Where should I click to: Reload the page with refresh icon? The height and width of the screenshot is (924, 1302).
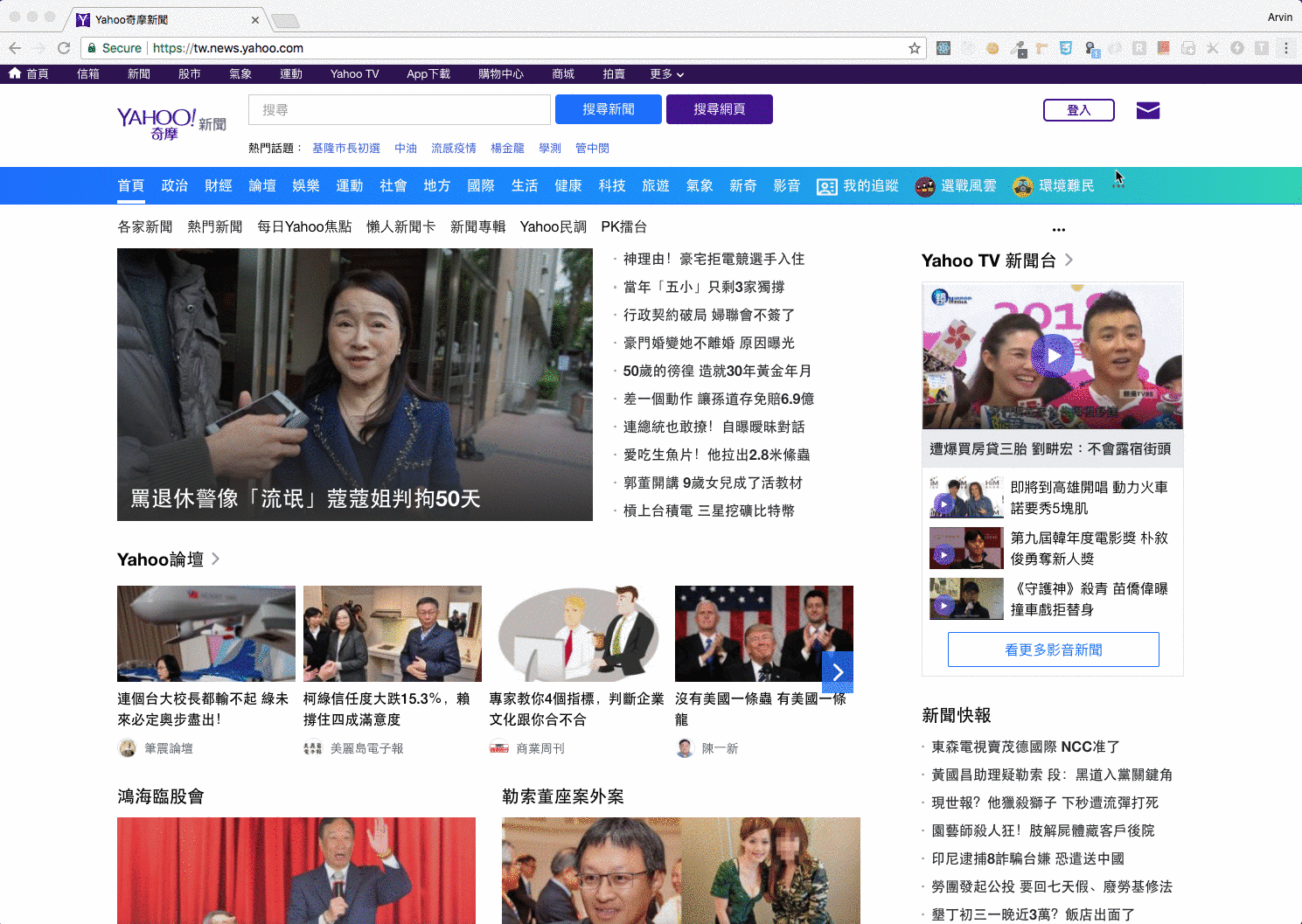point(64,48)
